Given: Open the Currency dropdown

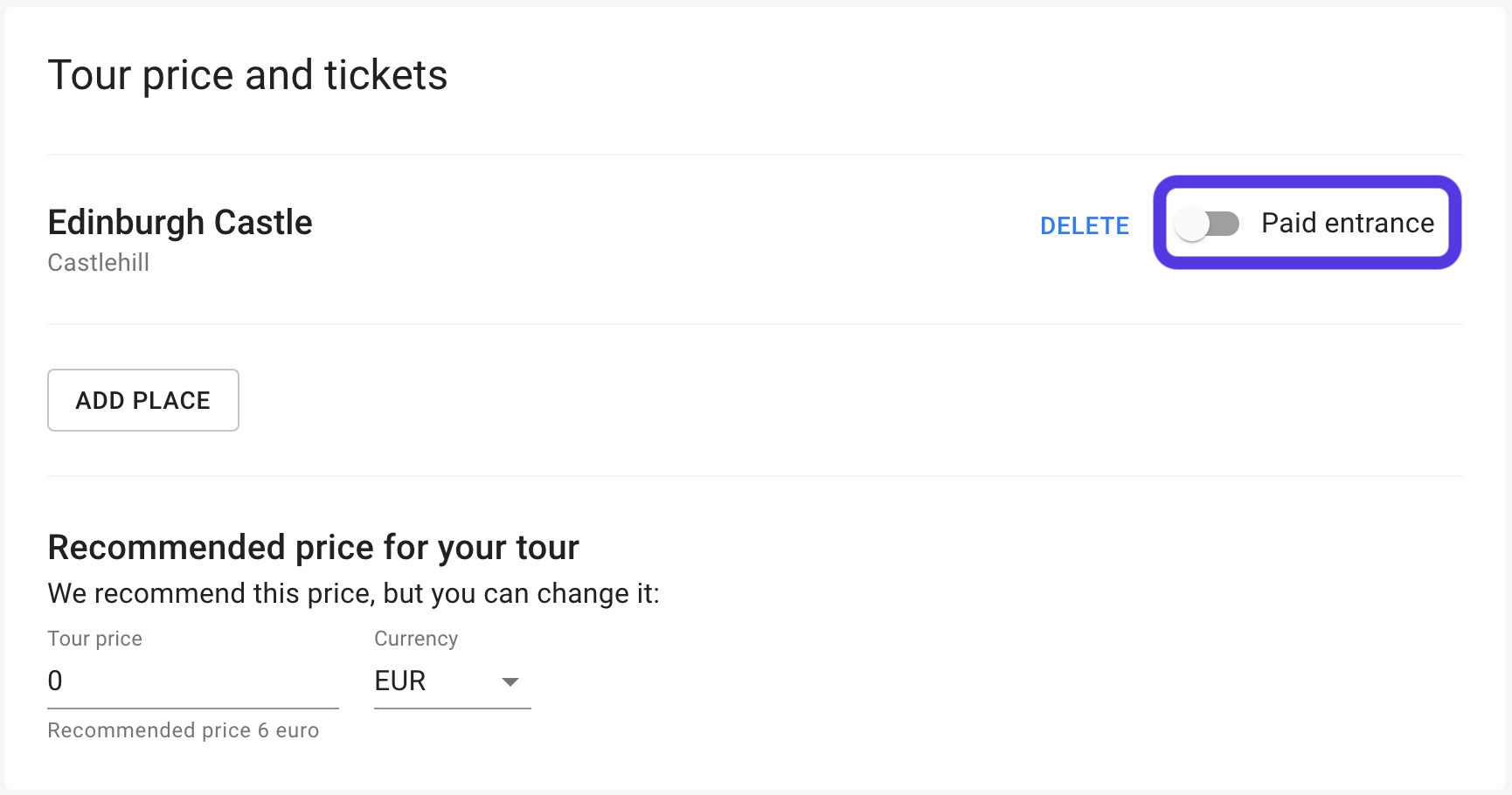Looking at the screenshot, I should (452, 681).
